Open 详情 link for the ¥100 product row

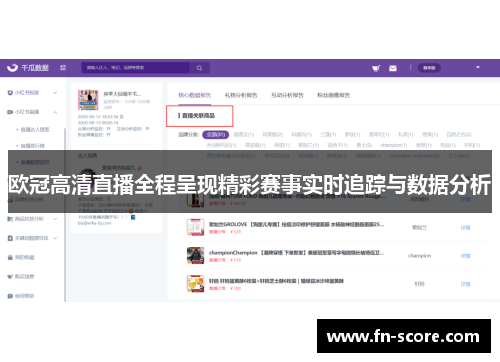pyautogui.click(x=466, y=284)
